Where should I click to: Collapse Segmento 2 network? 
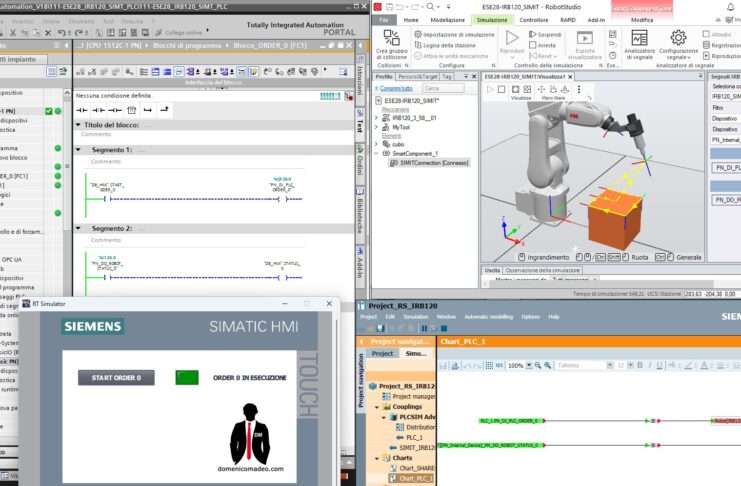coord(78,228)
